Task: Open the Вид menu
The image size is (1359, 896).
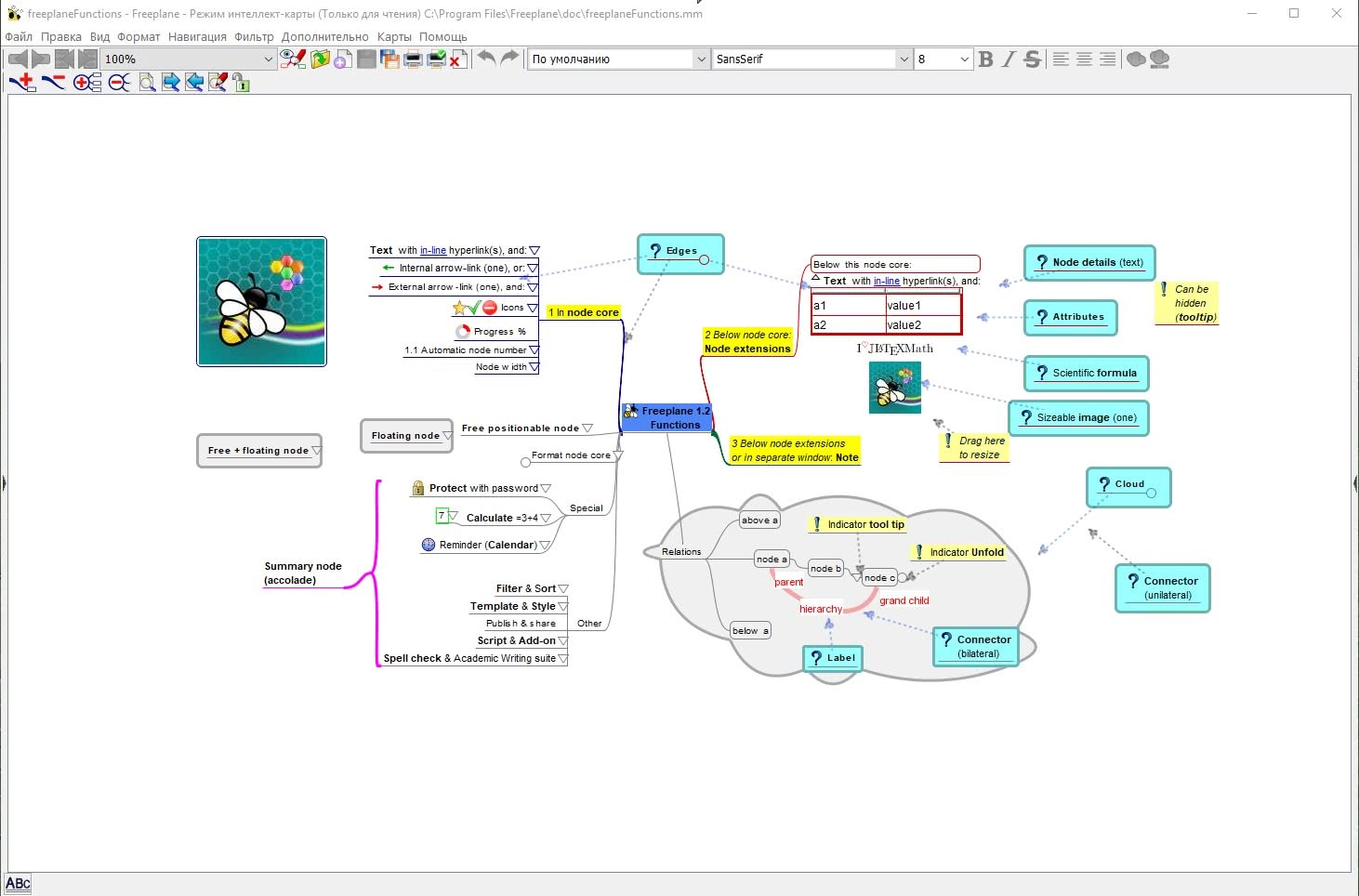Action: click(x=99, y=37)
